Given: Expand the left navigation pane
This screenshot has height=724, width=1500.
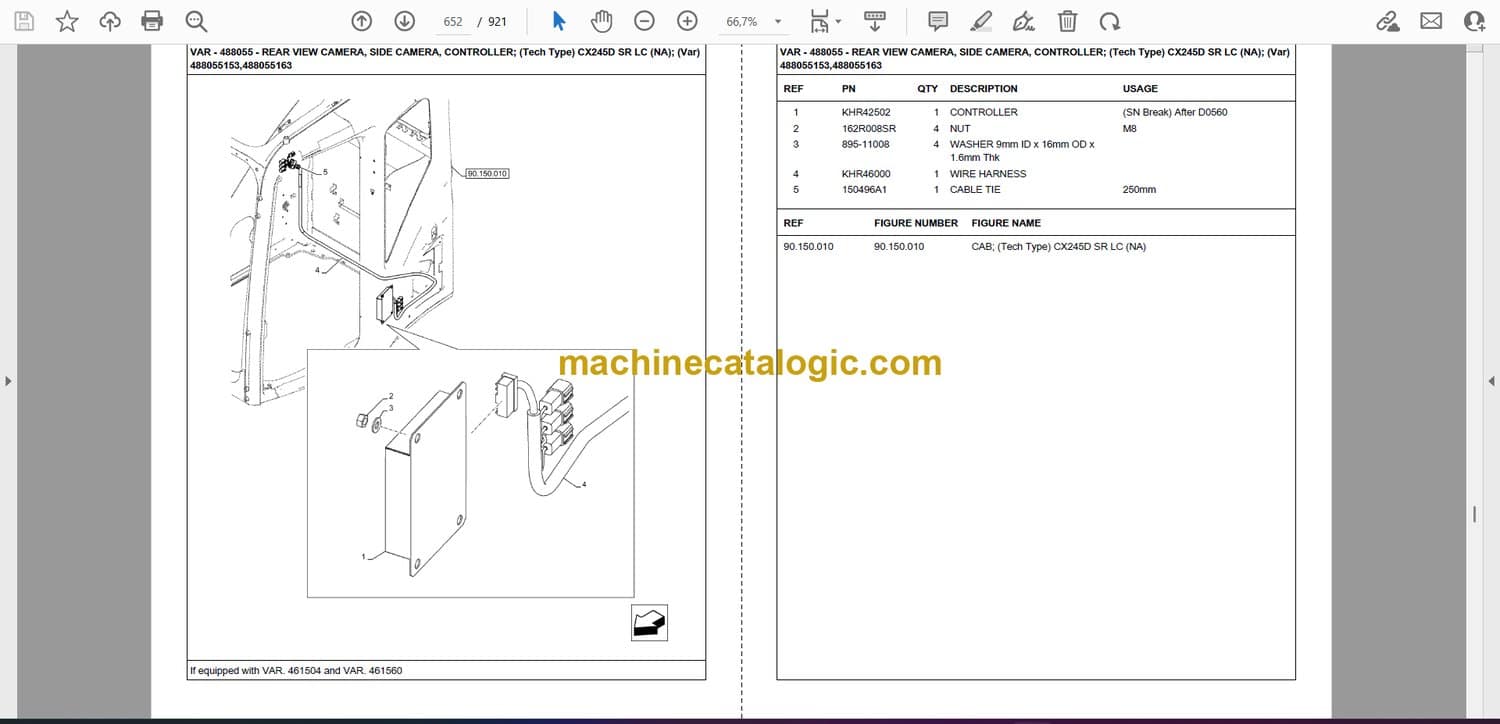Looking at the screenshot, I should pyautogui.click(x=8, y=381).
